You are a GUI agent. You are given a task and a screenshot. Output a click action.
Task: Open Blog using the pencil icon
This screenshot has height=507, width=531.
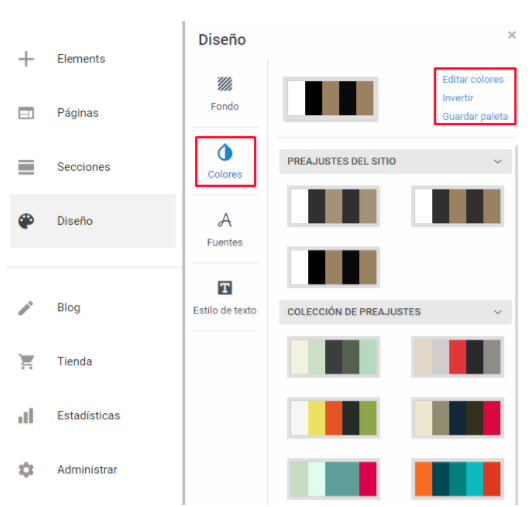(x=26, y=308)
